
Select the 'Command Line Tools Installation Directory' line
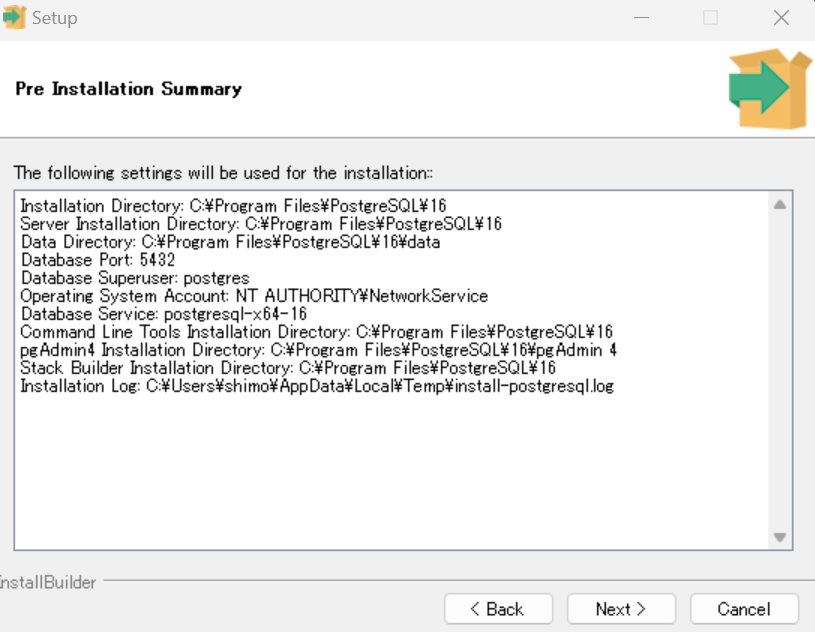coord(317,332)
